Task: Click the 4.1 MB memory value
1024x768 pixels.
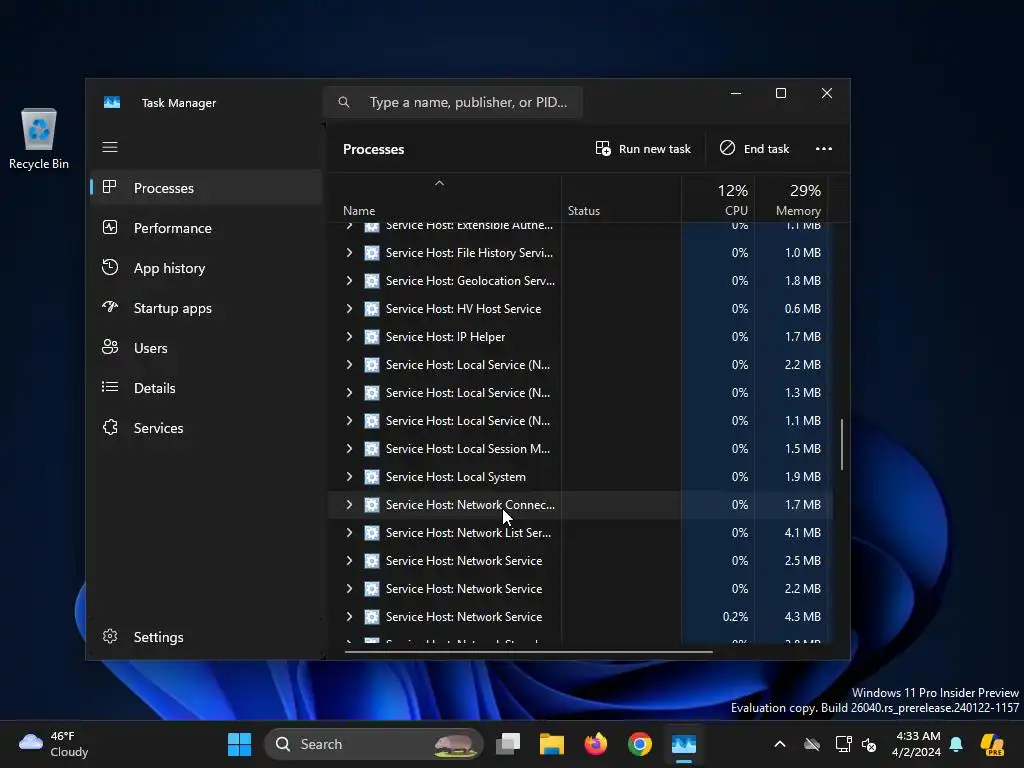Action: (x=803, y=533)
